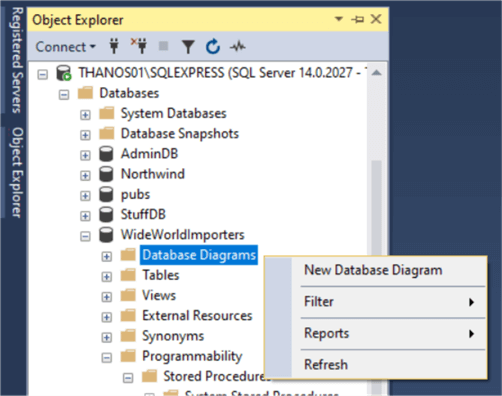
Task: Expand the AdminDB database node
Action: pyautogui.click(x=85, y=155)
